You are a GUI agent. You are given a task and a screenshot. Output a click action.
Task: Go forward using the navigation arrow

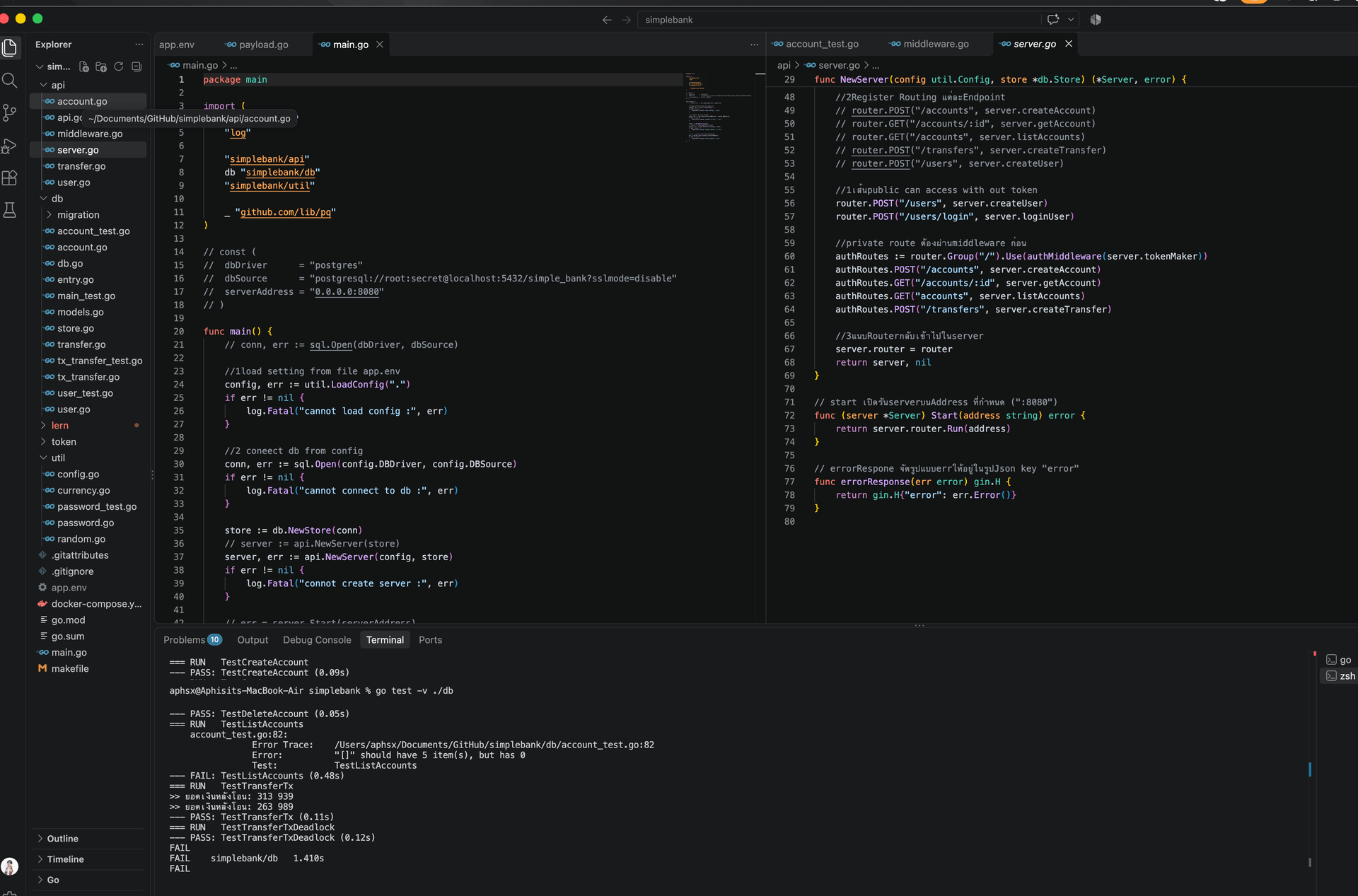(626, 20)
